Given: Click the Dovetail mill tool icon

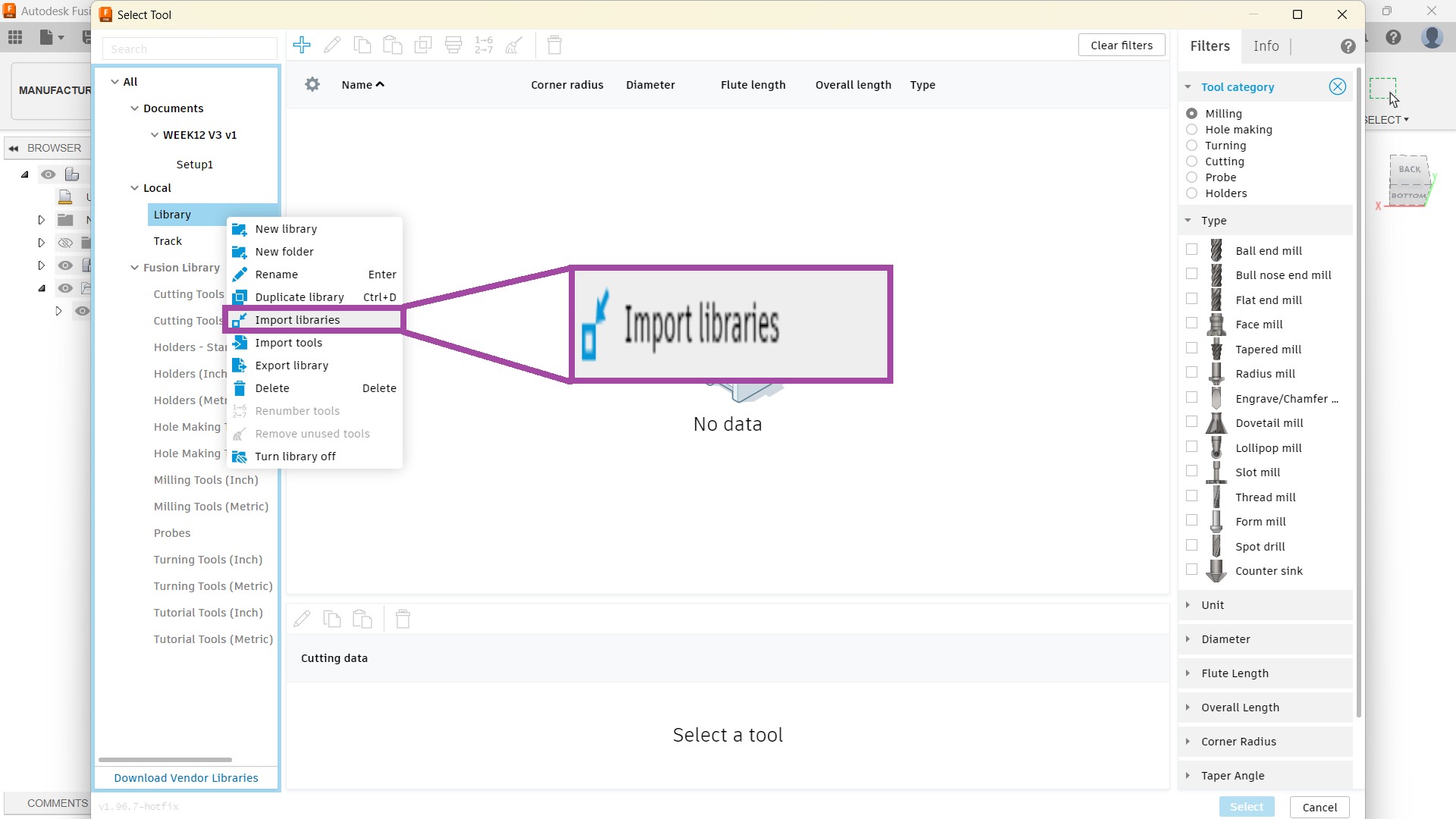Looking at the screenshot, I should [1216, 423].
